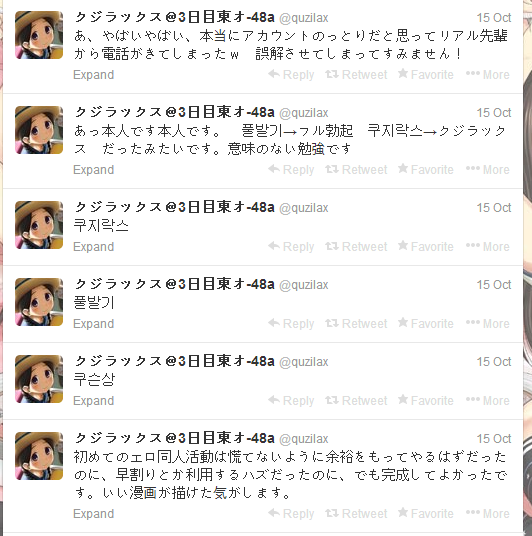Open avatar thumbnail of the 쿠슨상 tweet
This screenshot has width=532, height=536.
pos(39,379)
